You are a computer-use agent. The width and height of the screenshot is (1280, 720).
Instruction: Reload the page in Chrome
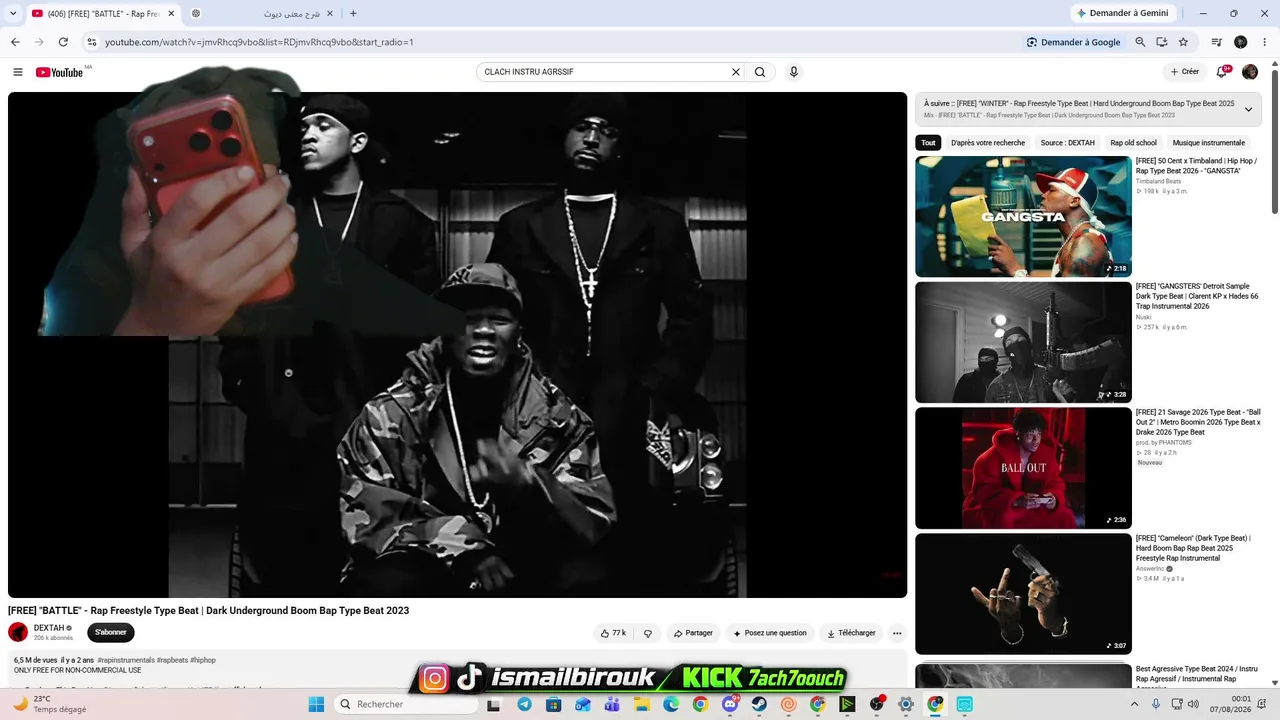[x=63, y=42]
